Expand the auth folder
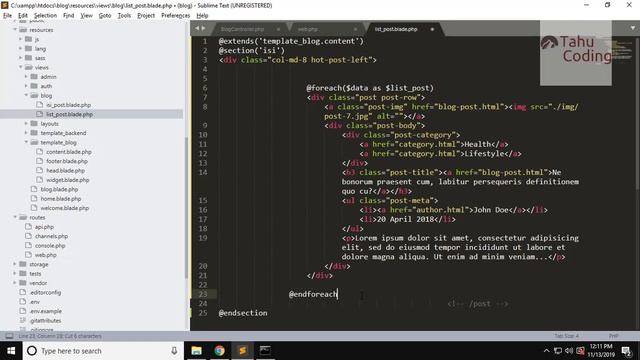The height and width of the screenshot is (360, 640). pos(26,86)
